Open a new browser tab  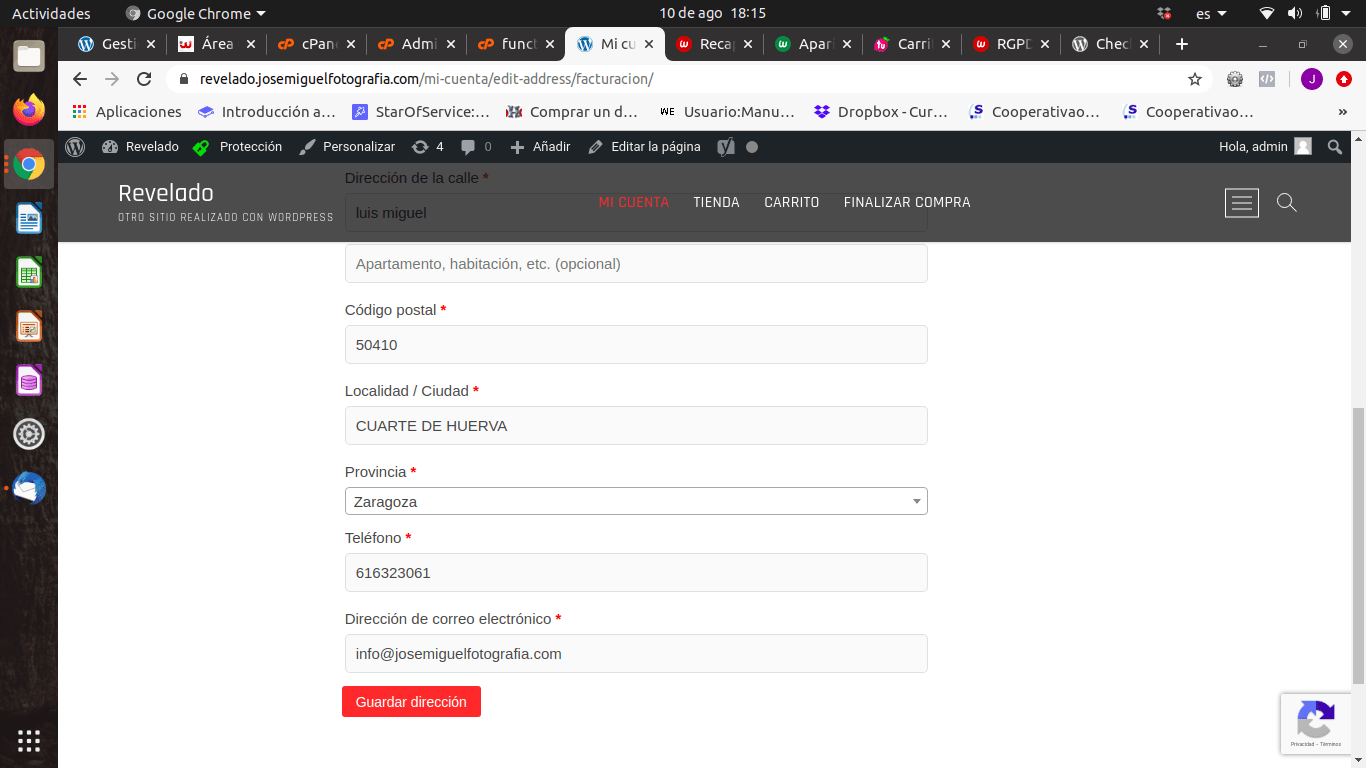click(1182, 44)
